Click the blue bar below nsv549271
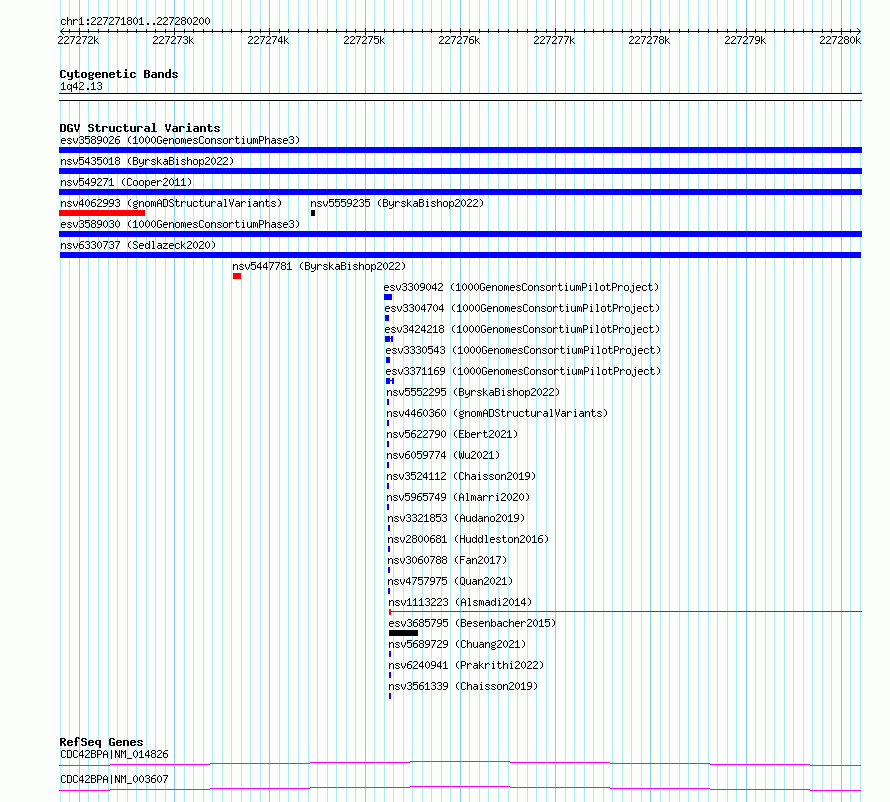 coord(460,192)
